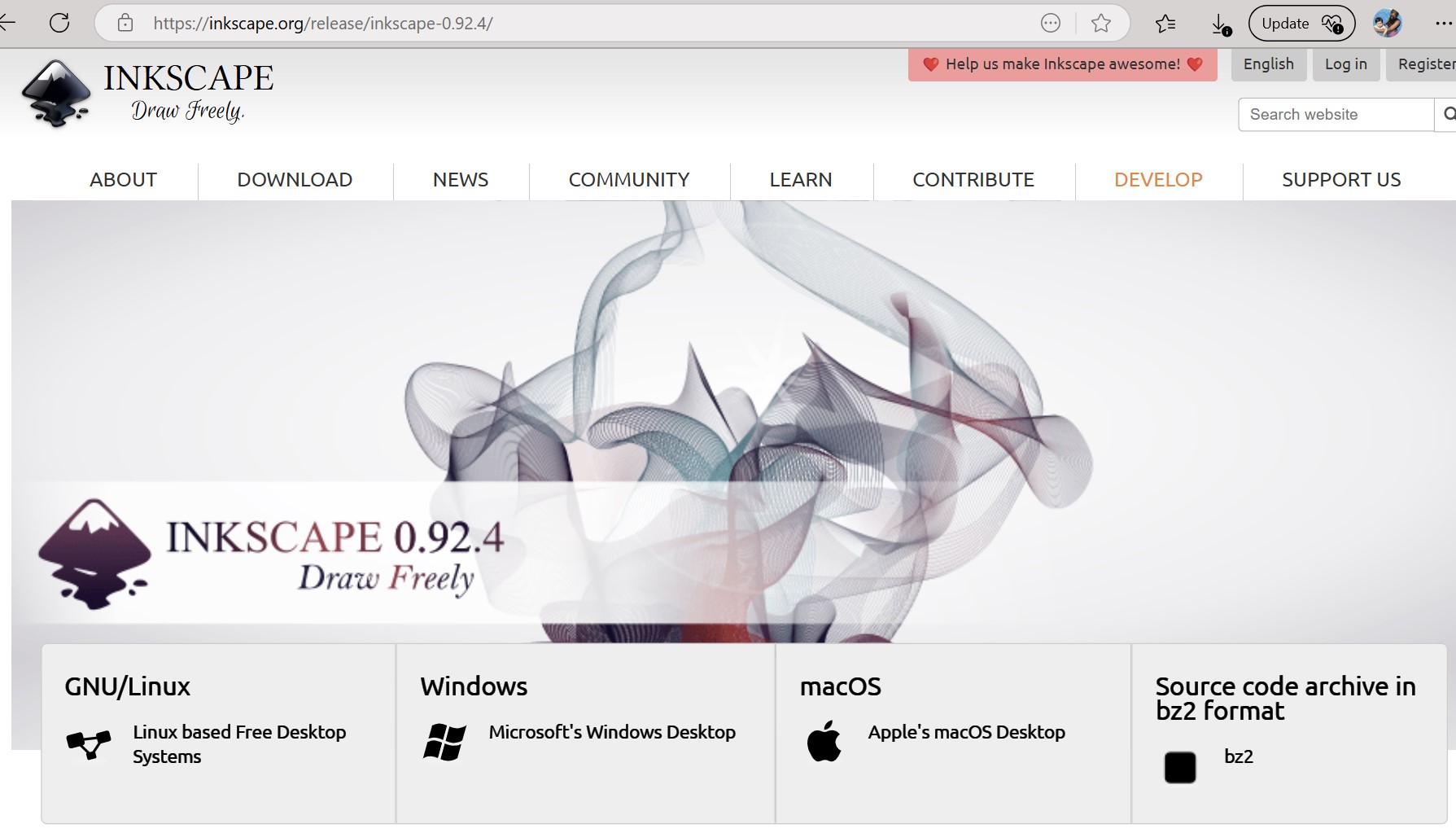Open the DOWNLOAD menu
The height and width of the screenshot is (833, 1456).
(295, 180)
